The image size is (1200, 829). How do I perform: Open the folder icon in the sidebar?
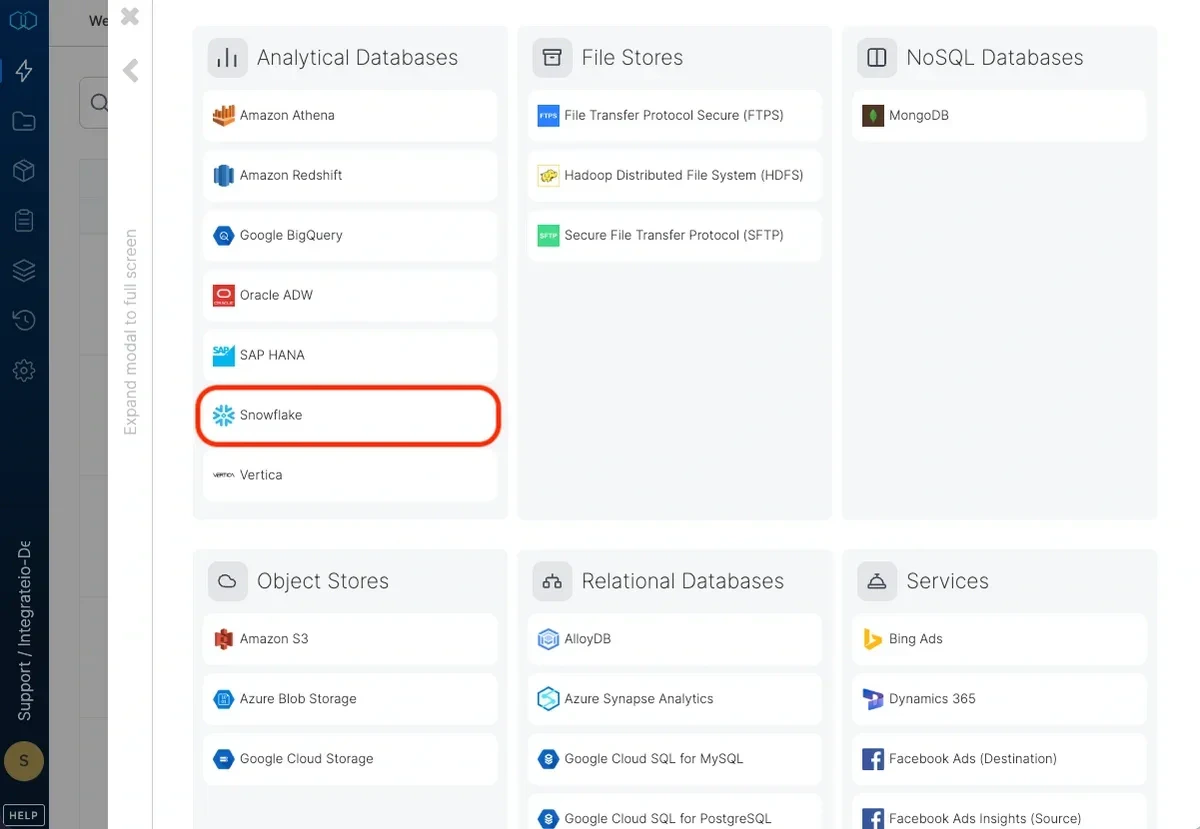coord(24,121)
